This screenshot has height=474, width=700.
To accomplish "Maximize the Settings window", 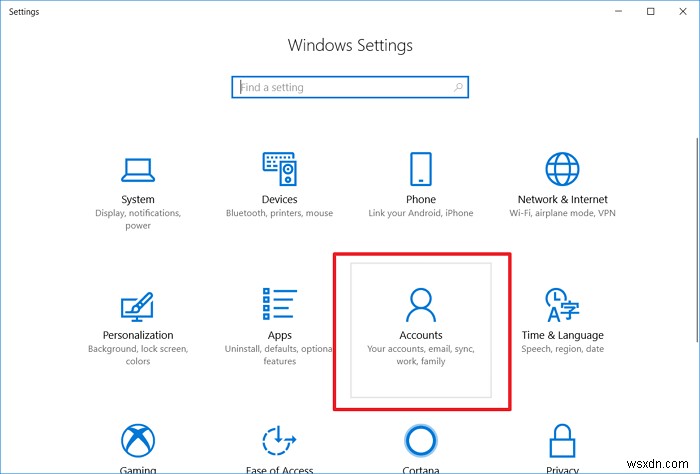I will 651,12.
